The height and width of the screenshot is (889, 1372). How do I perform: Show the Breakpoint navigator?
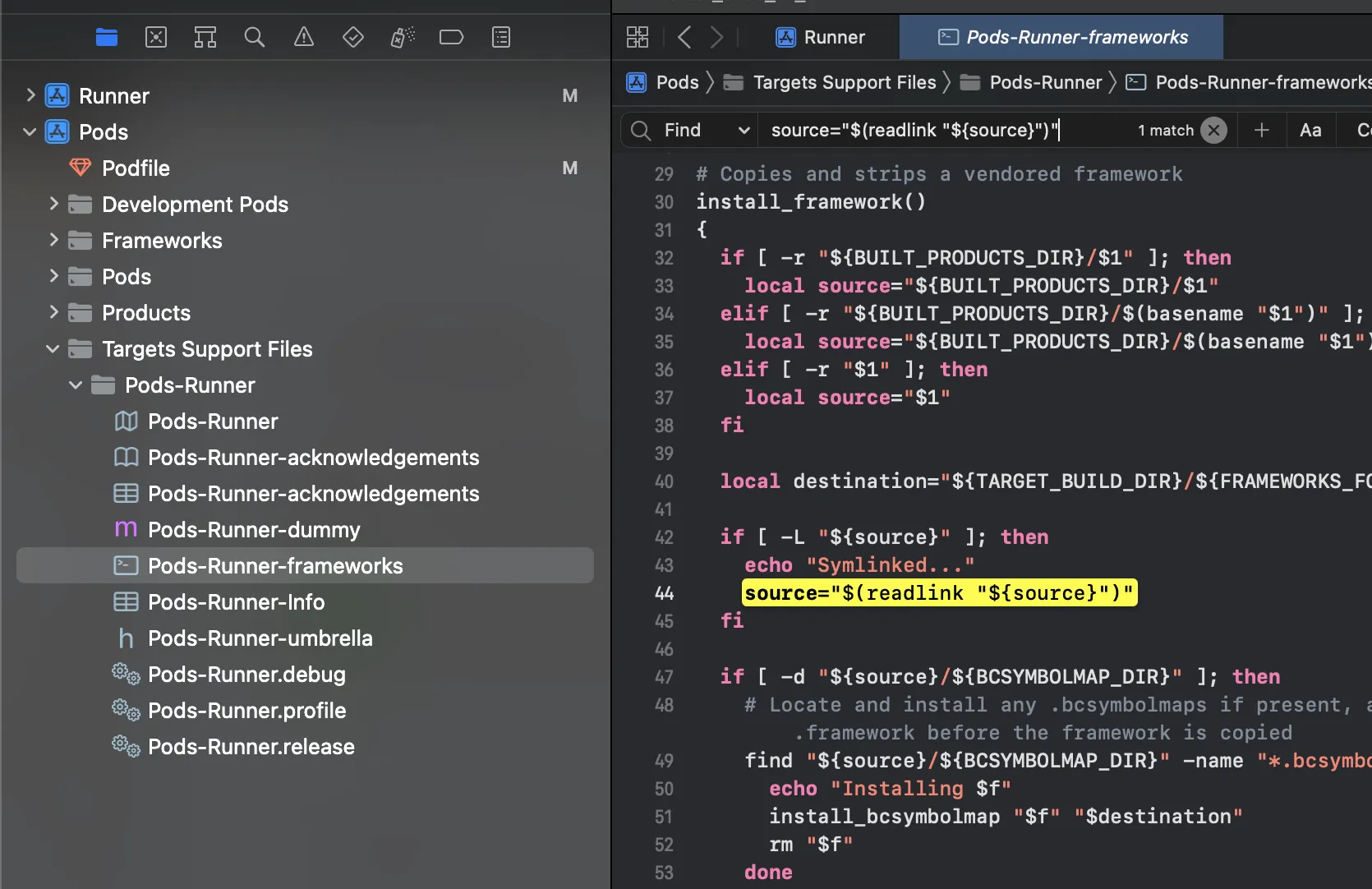452,37
